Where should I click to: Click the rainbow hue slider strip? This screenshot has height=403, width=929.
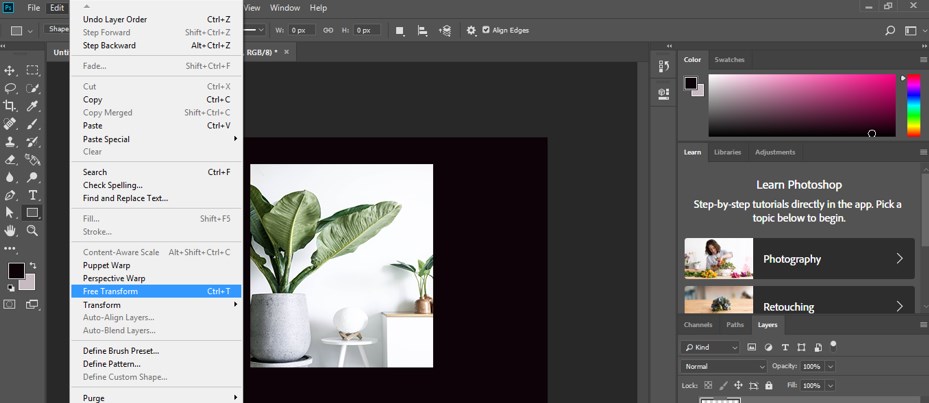(913, 105)
